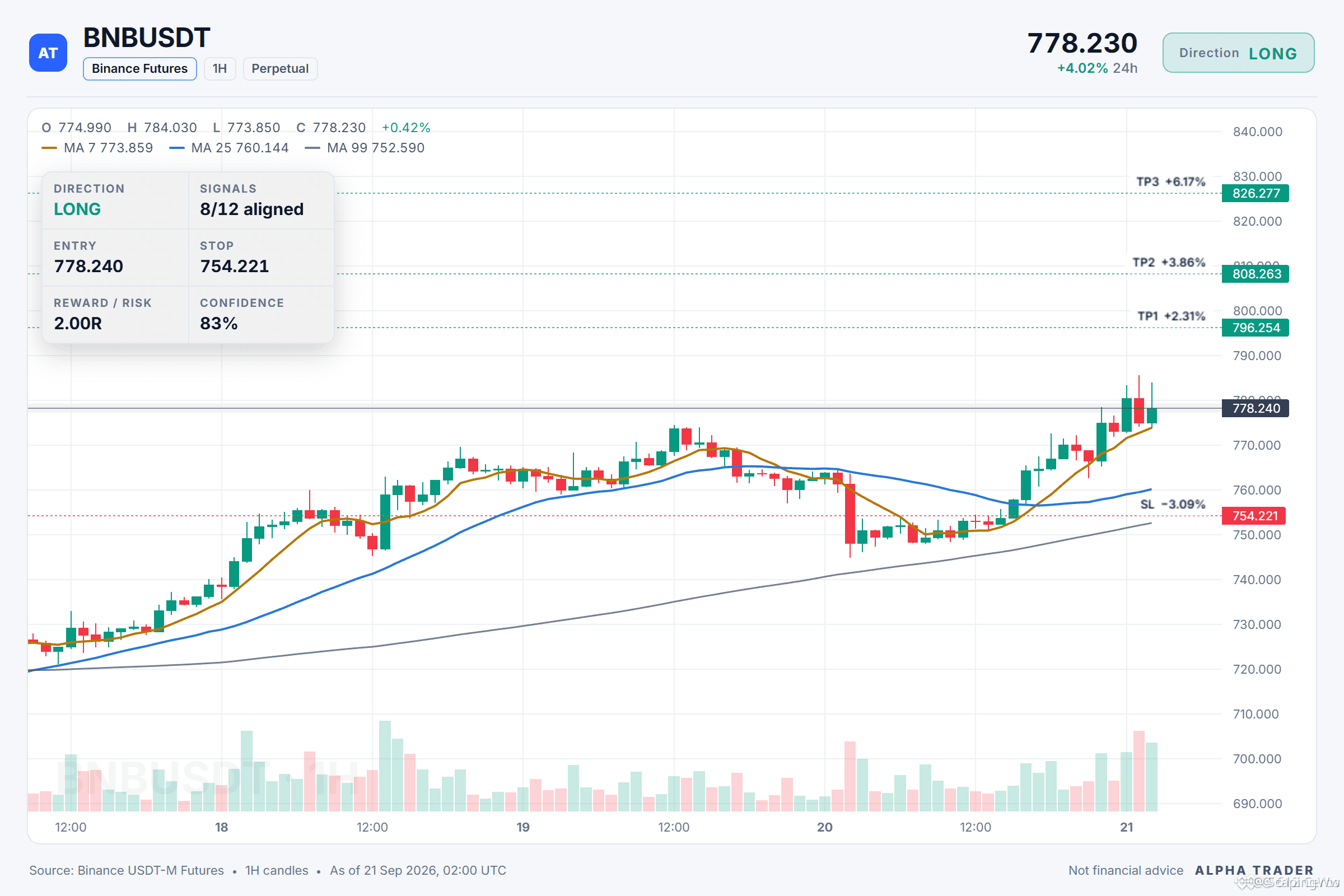Select the TP1 796.254 price label
The image size is (1344, 896).
coord(1256,328)
